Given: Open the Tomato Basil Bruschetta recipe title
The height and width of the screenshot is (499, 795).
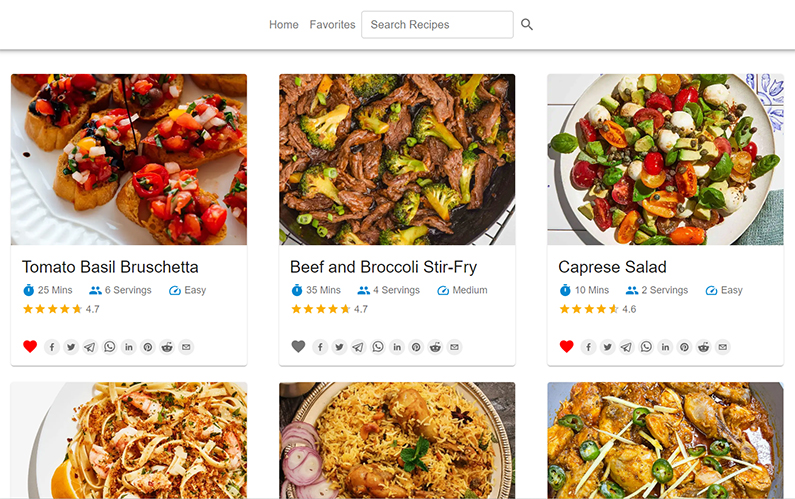Looking at the screenshot, I should point(110,267).
